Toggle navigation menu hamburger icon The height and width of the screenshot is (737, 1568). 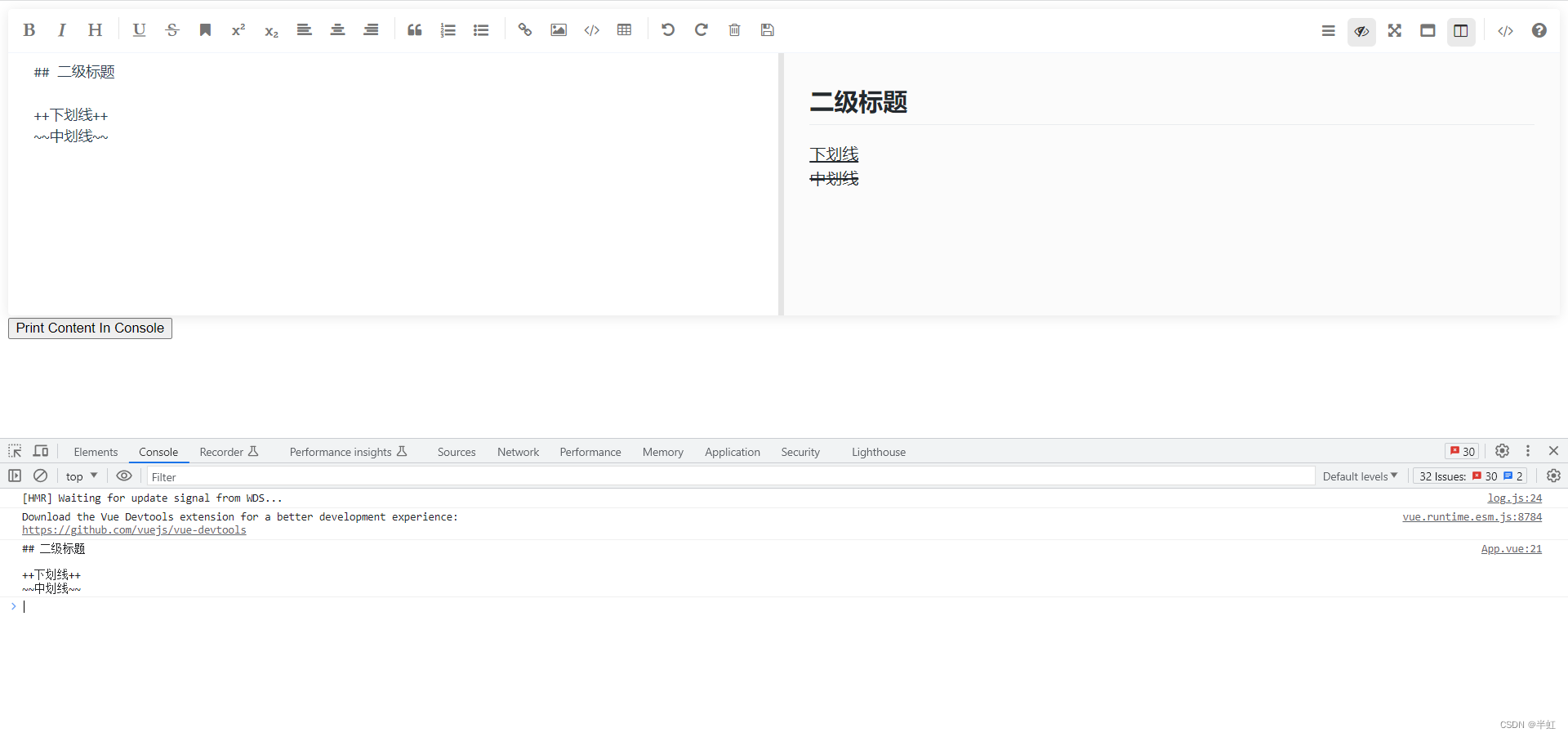coord(1329,31)
